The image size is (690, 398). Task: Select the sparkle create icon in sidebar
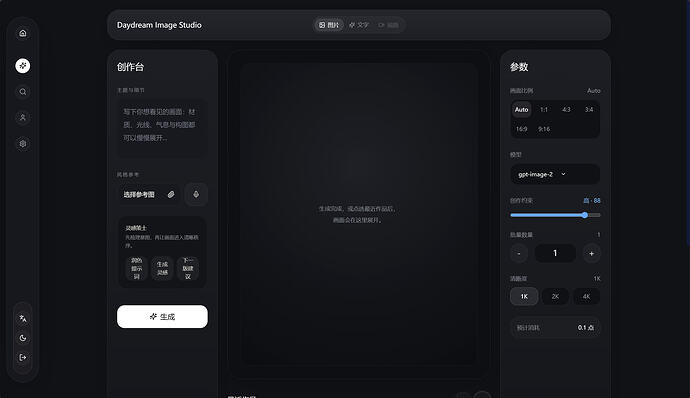point(23,66)
